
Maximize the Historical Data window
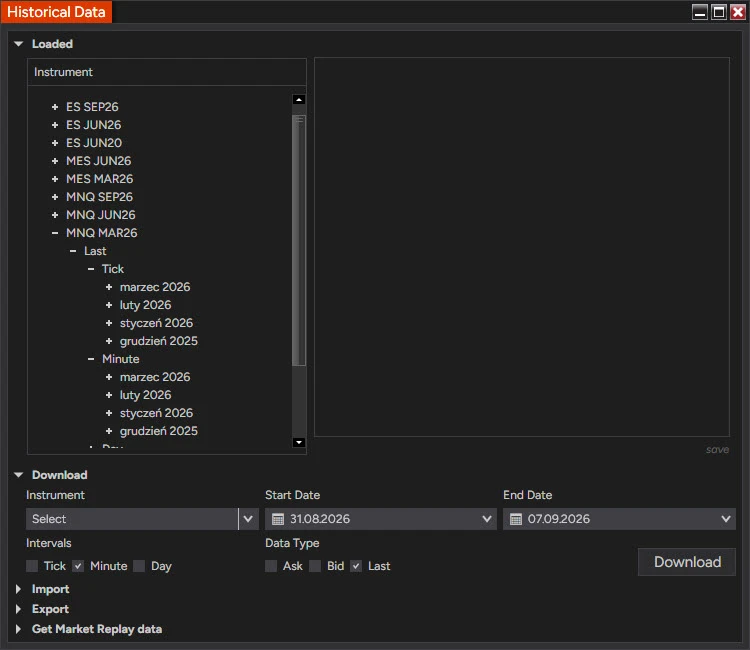pos(719,12)
